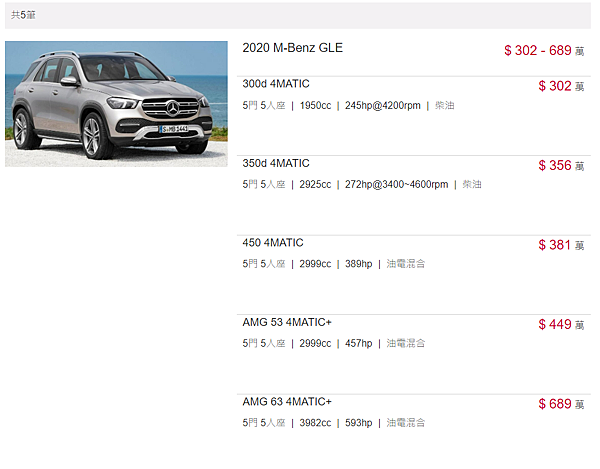Image resolution: width=600 pixels, height=469 pixels.
Task: Click the 共5筆 results count bar
Action: click(298, 15)
